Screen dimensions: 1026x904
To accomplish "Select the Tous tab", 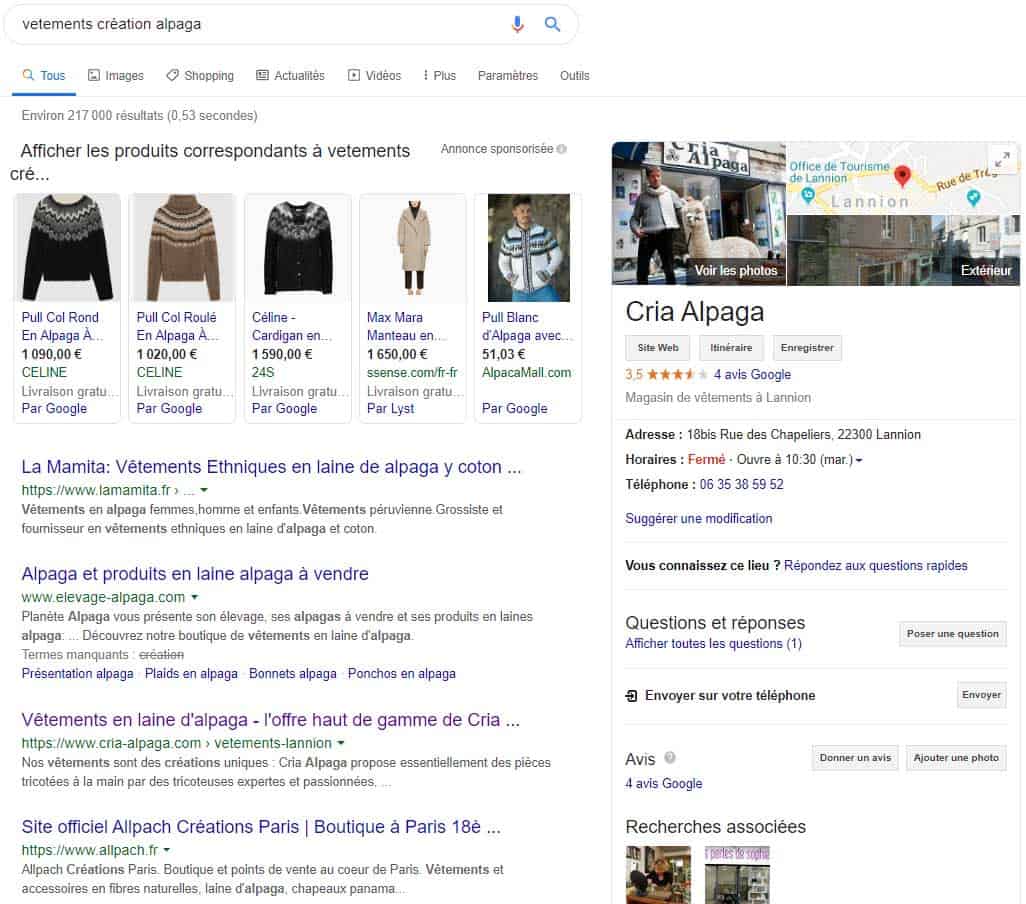I will point(44,76).
